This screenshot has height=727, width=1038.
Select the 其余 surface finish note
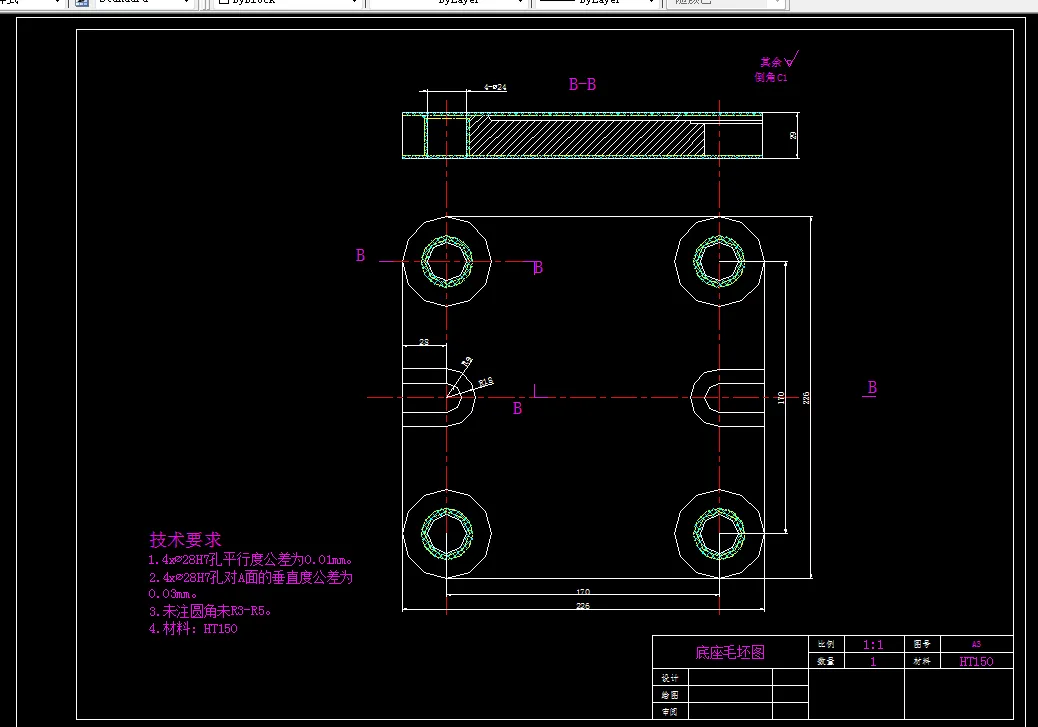[x=771, y=62]
